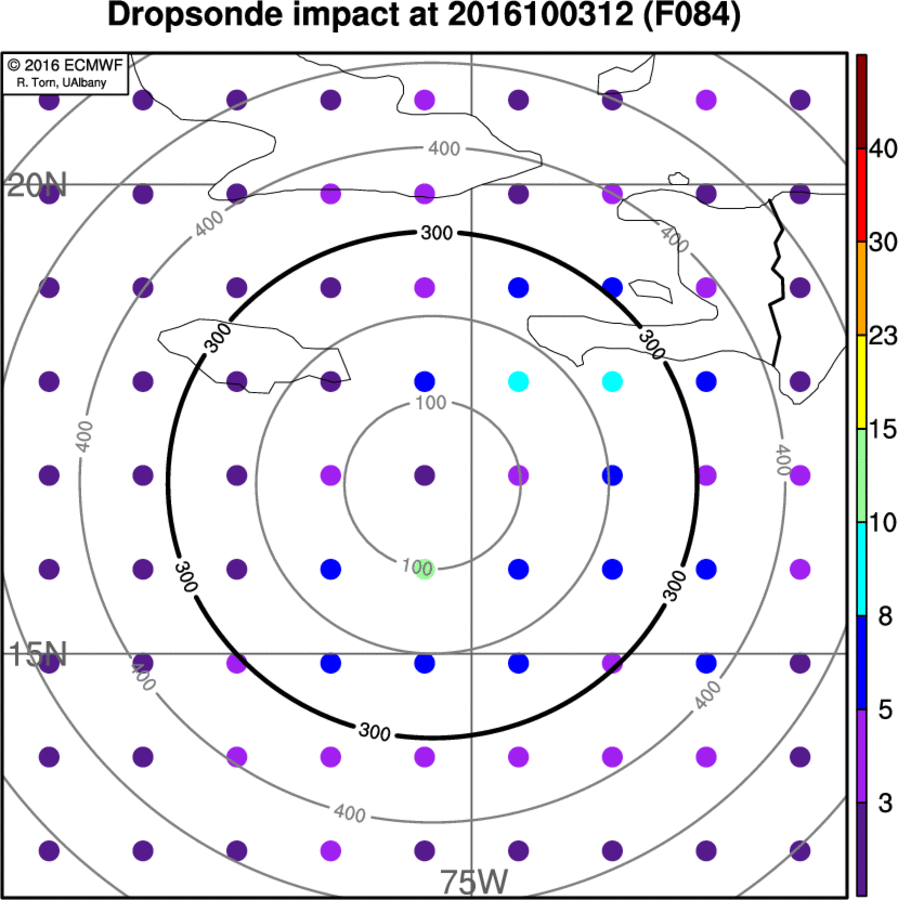Viewport: 898px width, 900px height.
Task: Click the colorbar value label '5'
Action: (x=885, y=710)
